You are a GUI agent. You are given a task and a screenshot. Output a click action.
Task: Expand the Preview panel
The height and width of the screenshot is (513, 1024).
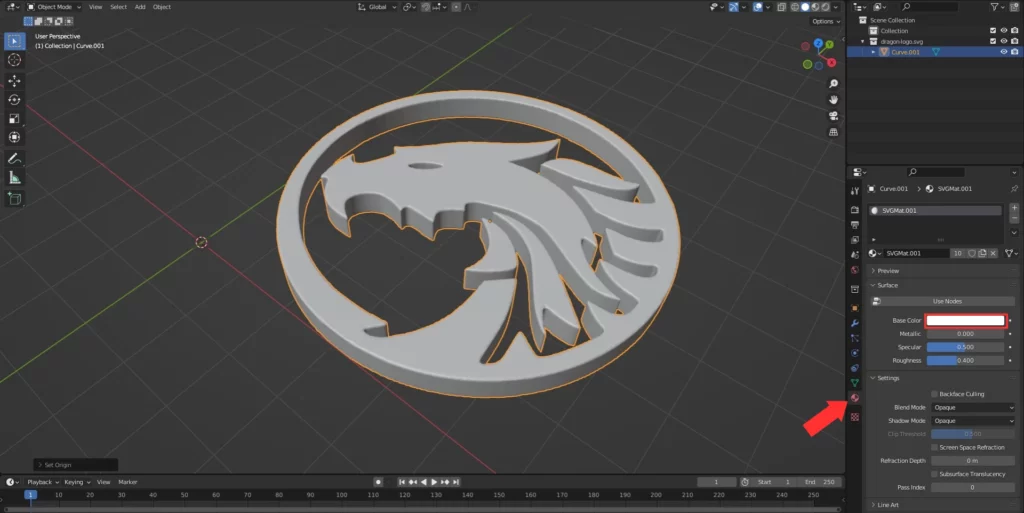point(888,271)
